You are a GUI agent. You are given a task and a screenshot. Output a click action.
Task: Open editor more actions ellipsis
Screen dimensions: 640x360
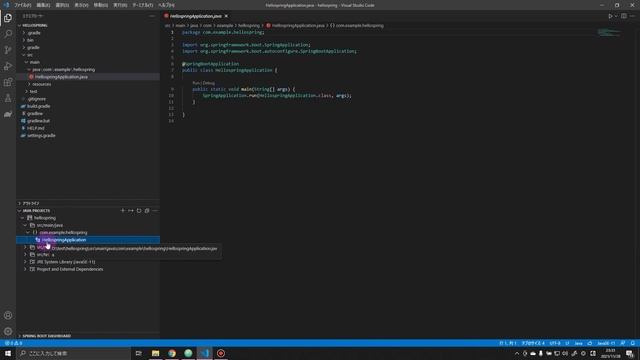pos(632,16)
